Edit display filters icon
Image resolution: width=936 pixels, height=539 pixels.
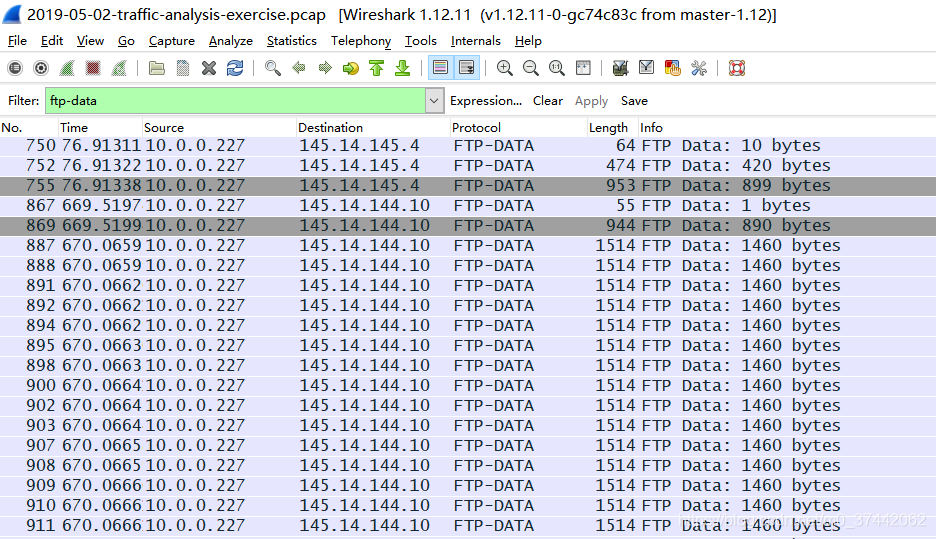646,68
